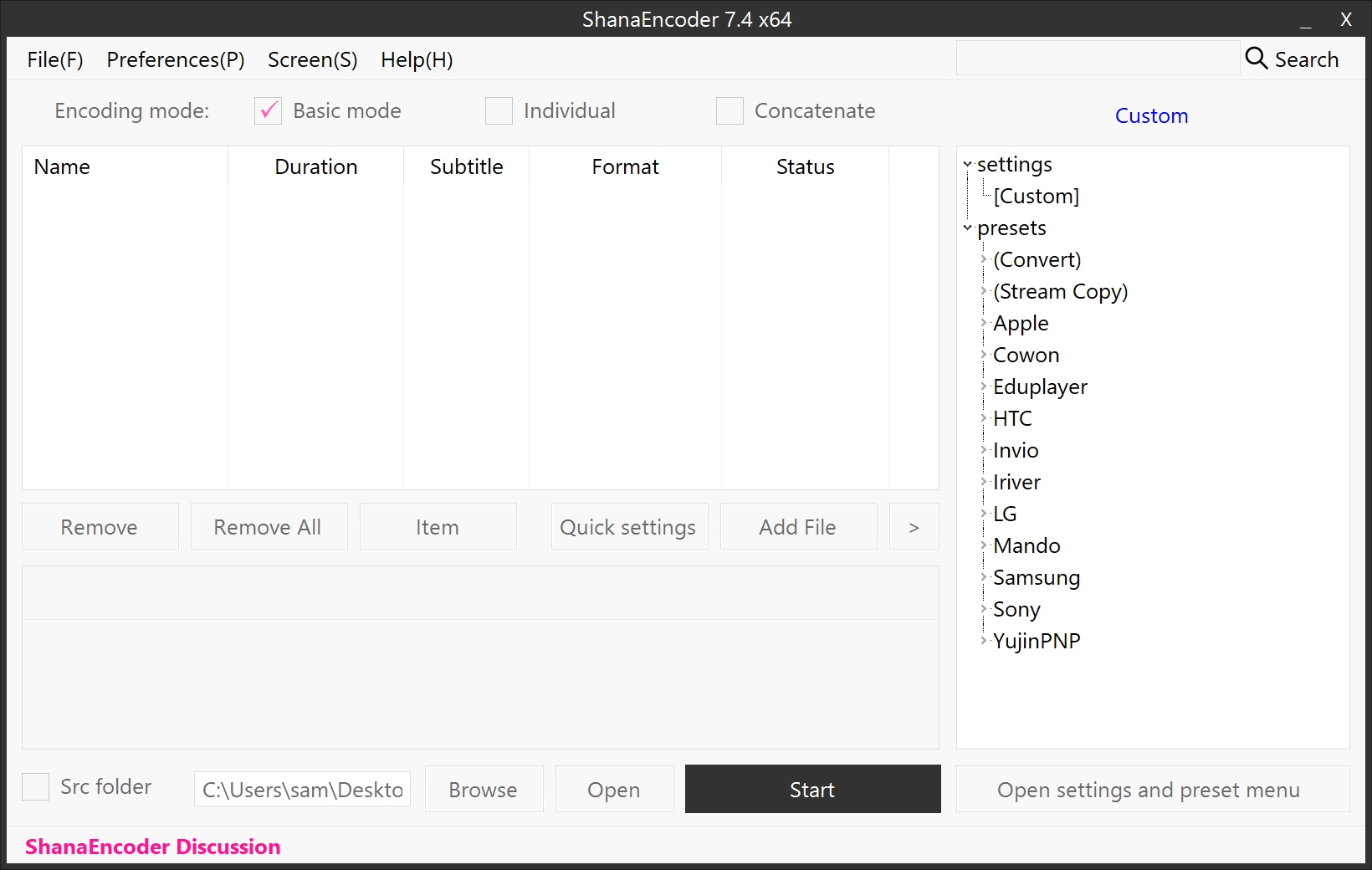Open the Screen(S) menu
This screenshot has width=1372, height=870.
pos(313,59)
